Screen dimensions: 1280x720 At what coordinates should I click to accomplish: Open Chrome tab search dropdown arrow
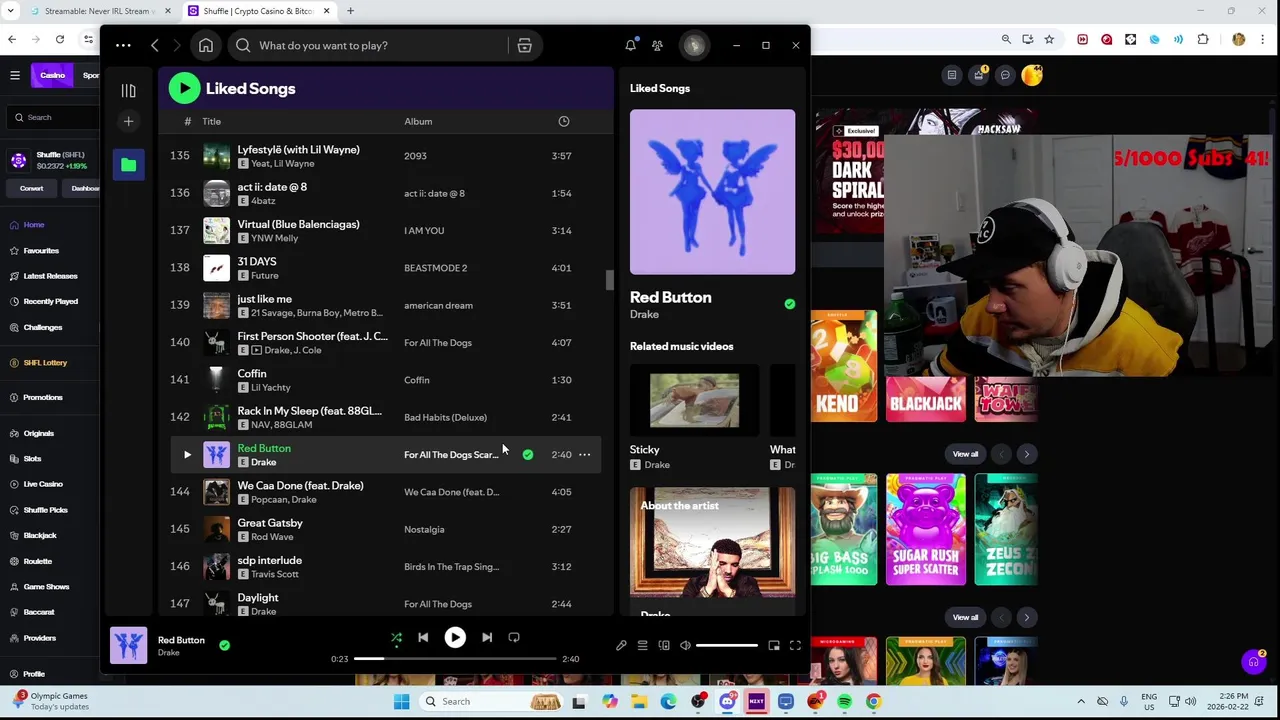coord(11,11)
